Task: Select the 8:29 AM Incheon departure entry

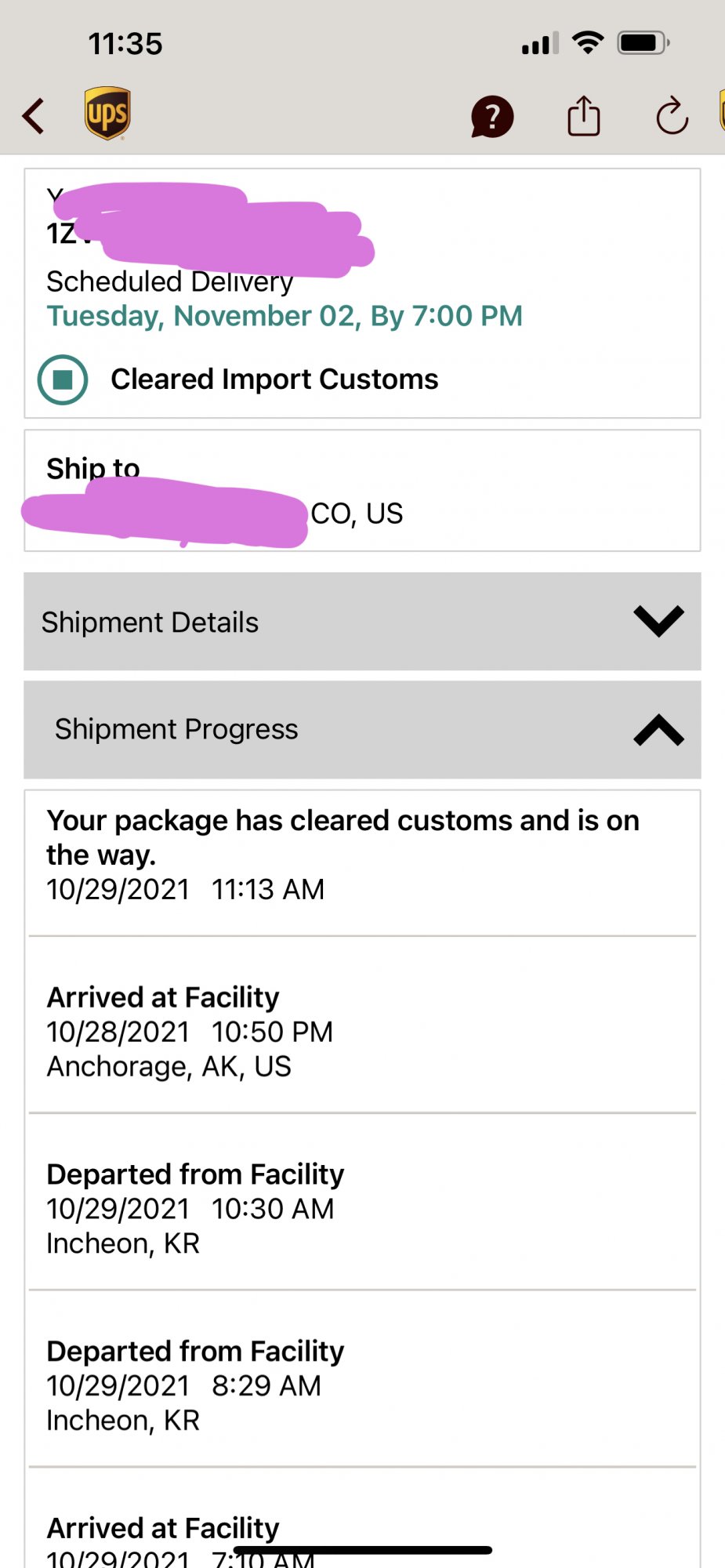Action: pyautogui.click(x=195, y=1385)
